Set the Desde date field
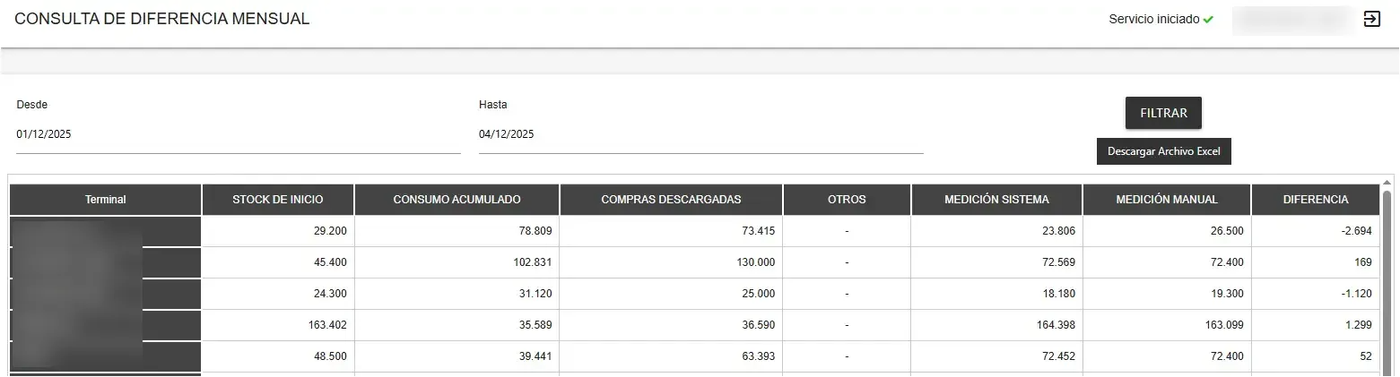The height and width of the screenshot is (377, 1400). [238, 135]
